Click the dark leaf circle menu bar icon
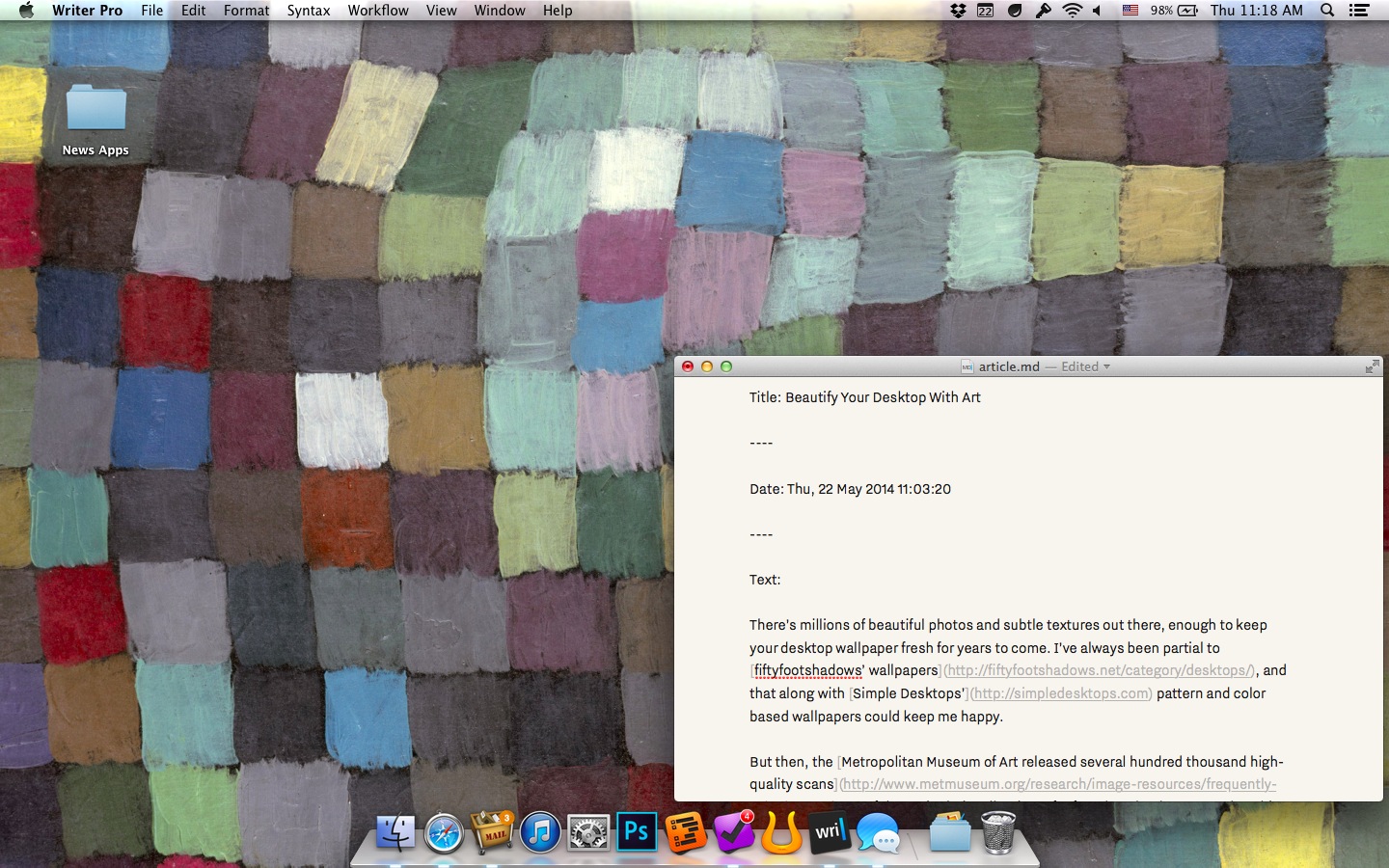The image size is (1389, 868). coord(1015,11)
